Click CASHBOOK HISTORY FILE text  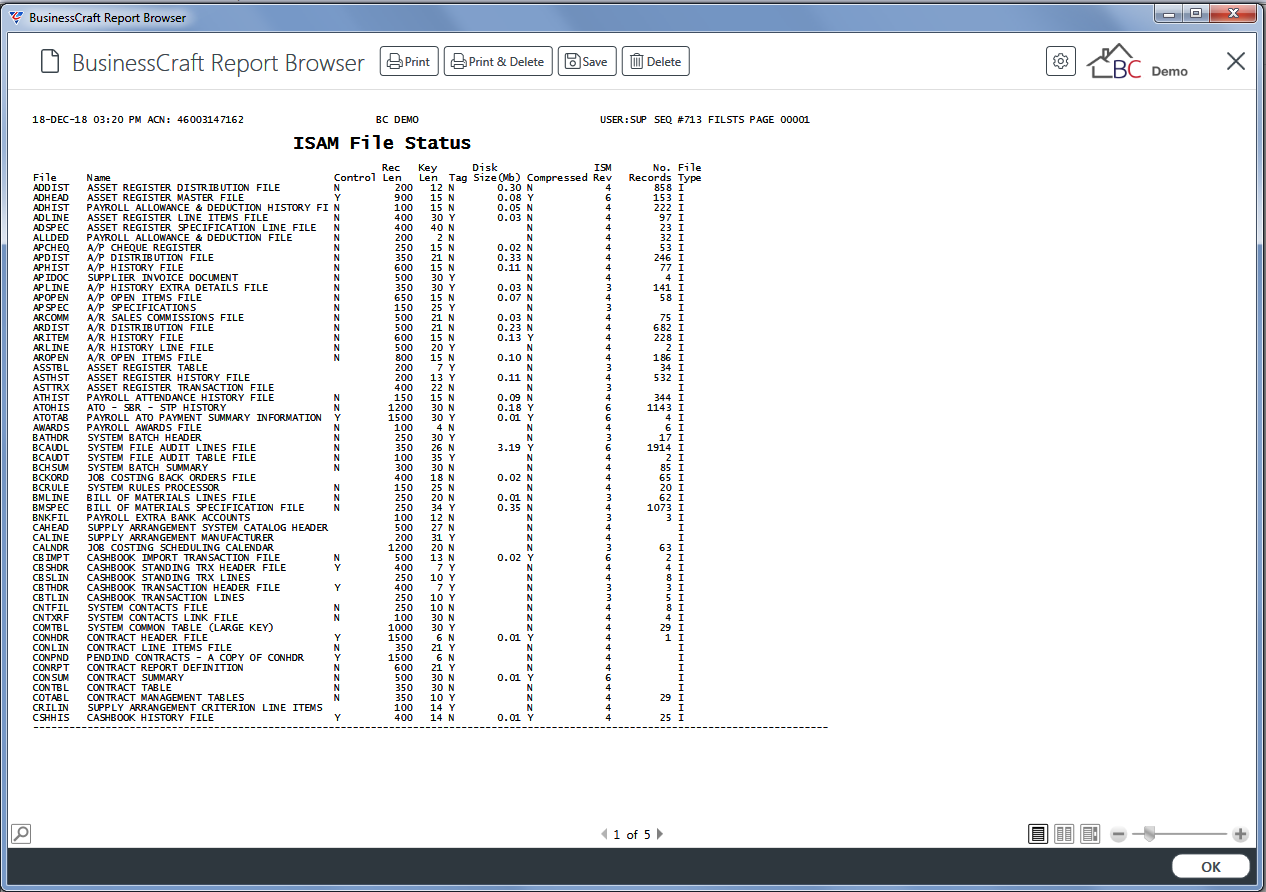pyautogui.click(x=150, y=718)
